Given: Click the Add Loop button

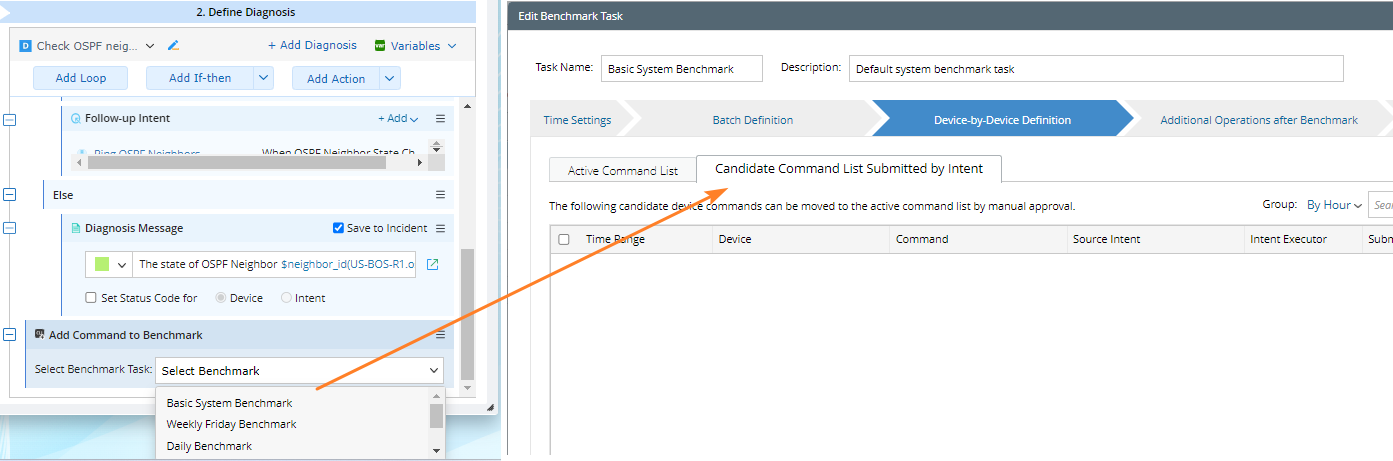Looking at the screenshot, I should click(80, 78).
